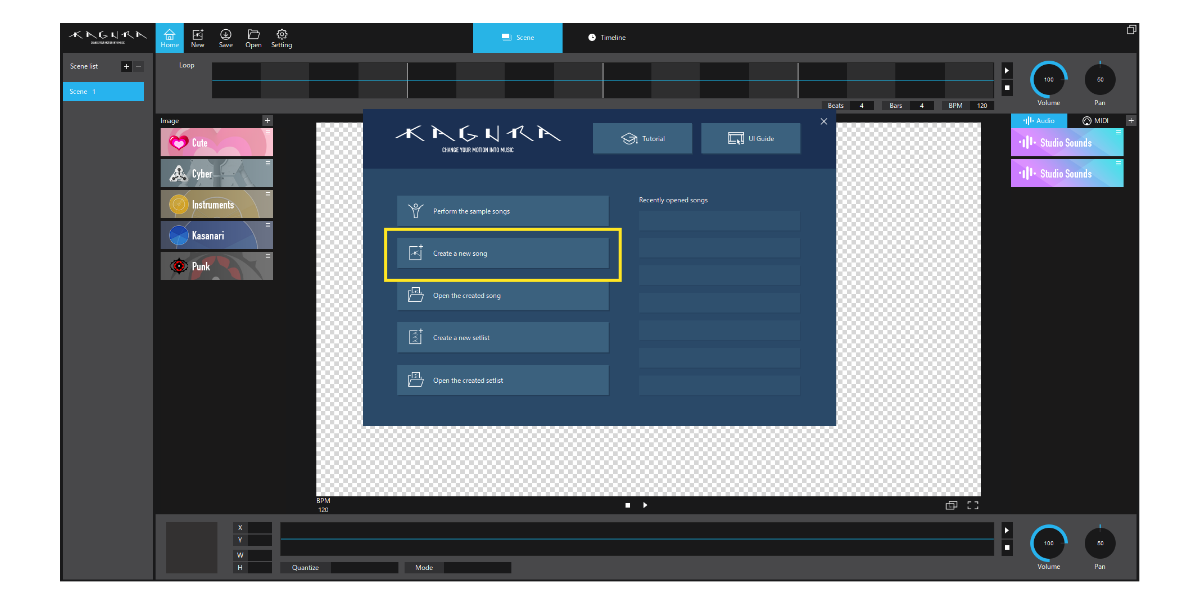1200x605 pixels.
Task: Switch to the Timeline tab
Action: [x=607, y=38]
